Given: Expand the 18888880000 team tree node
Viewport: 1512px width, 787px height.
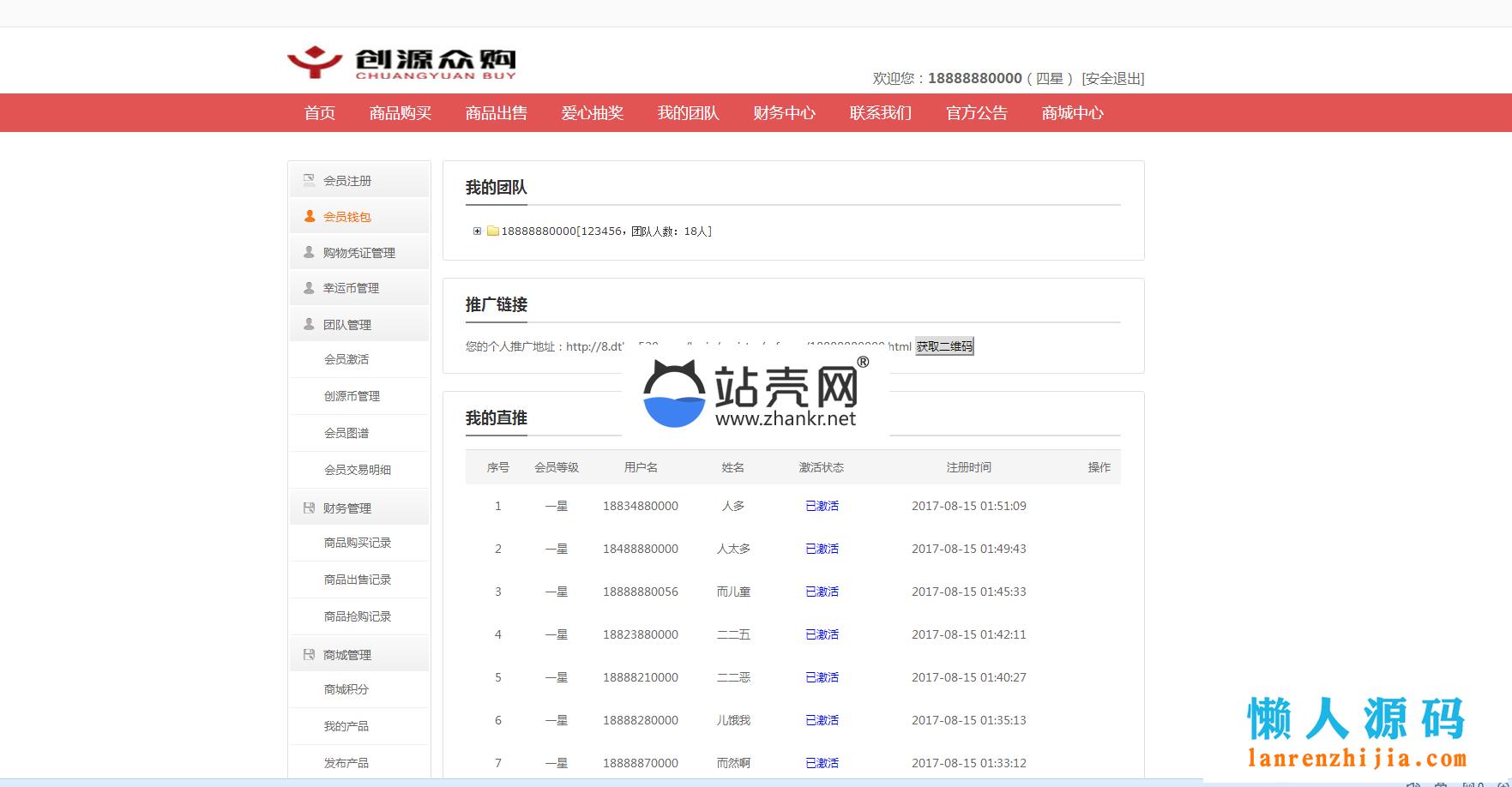Looking at the screenshot, I should 478,231.
